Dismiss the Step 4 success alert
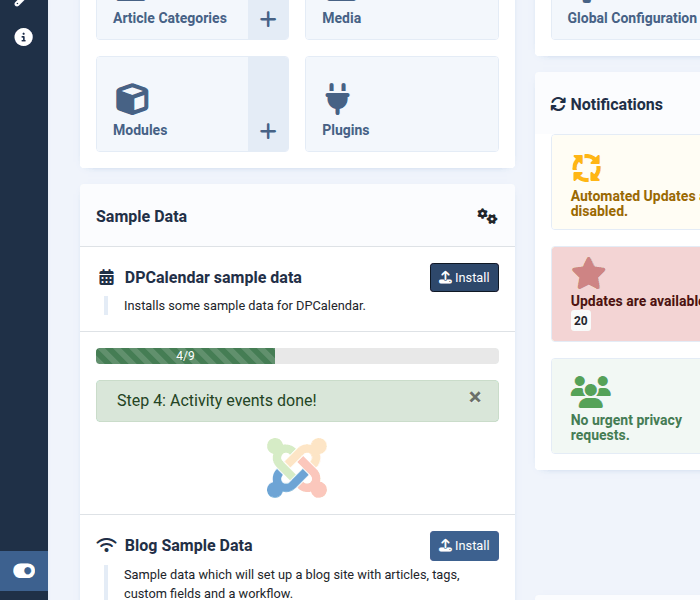 click(475, 397)
